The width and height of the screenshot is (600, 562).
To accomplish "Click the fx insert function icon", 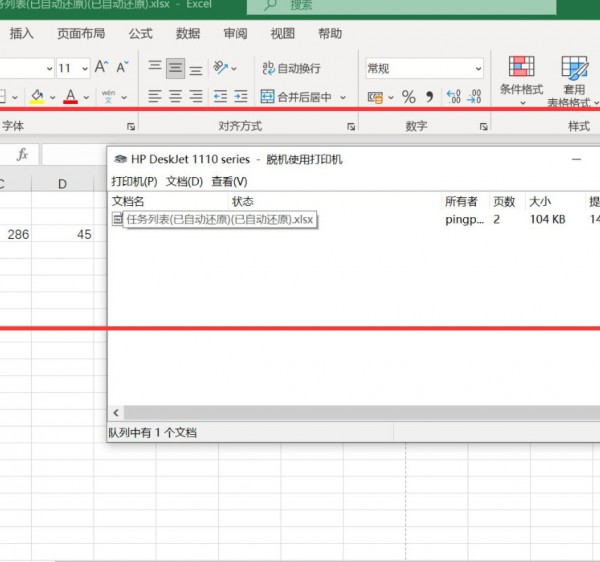I will (22, 155).
